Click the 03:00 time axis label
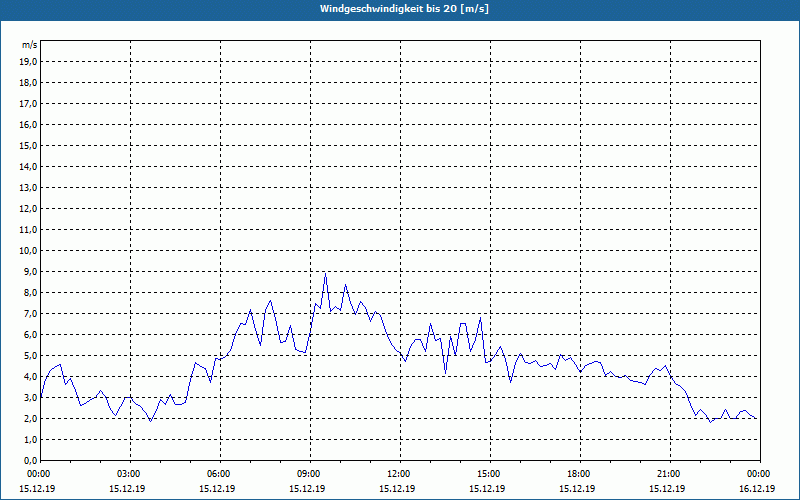800x500 pixels. pyautogui.click(x=131, y=474)
